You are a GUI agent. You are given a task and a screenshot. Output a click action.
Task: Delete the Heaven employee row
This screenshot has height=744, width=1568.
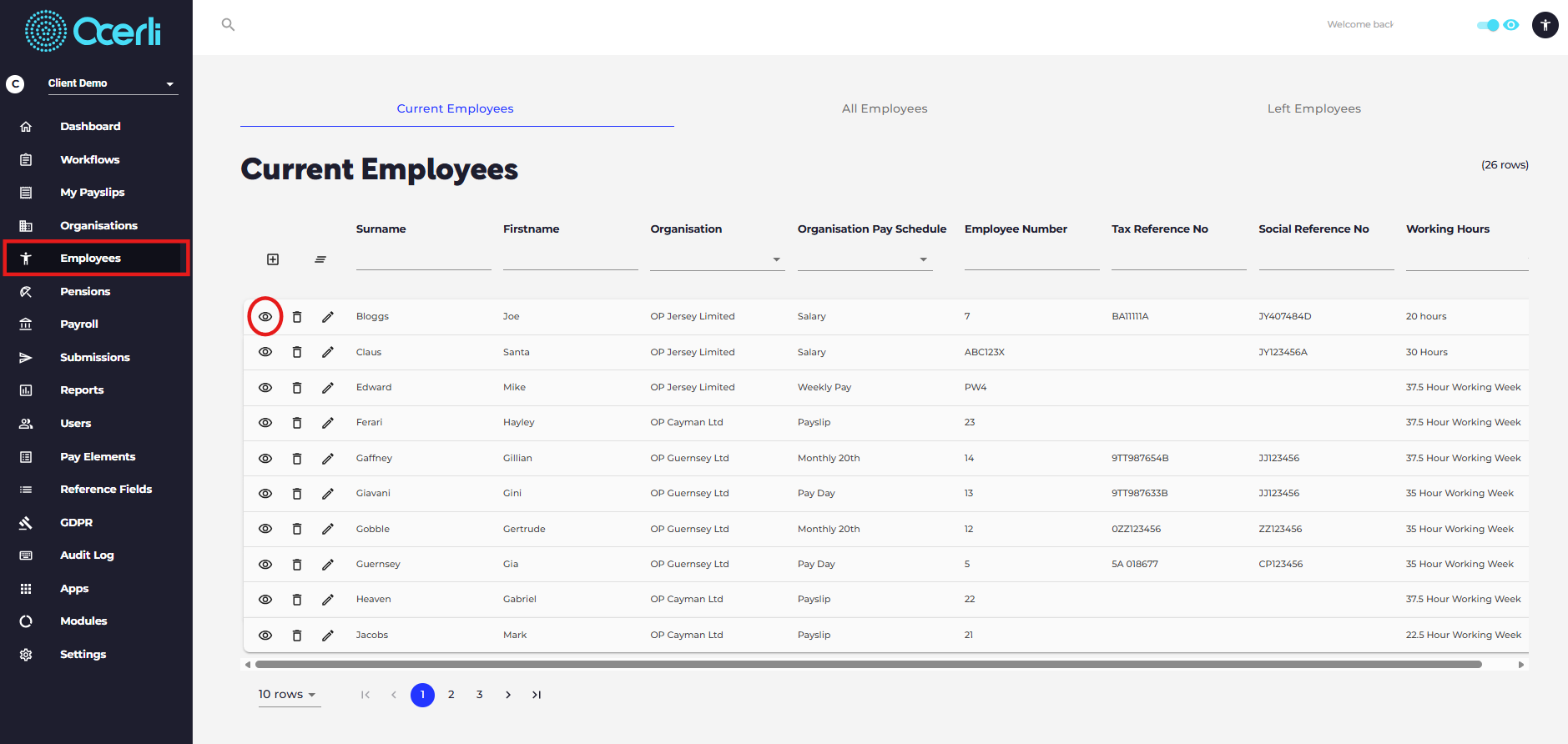tap(297, 600)
